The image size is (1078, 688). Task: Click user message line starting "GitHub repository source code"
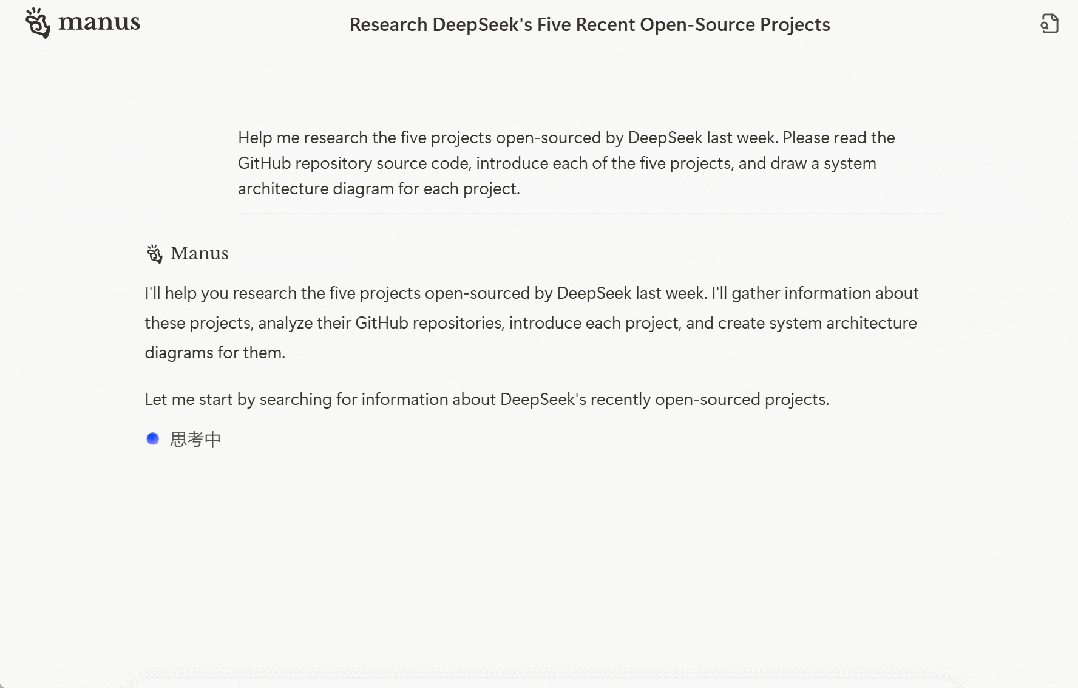click(557, 163)
